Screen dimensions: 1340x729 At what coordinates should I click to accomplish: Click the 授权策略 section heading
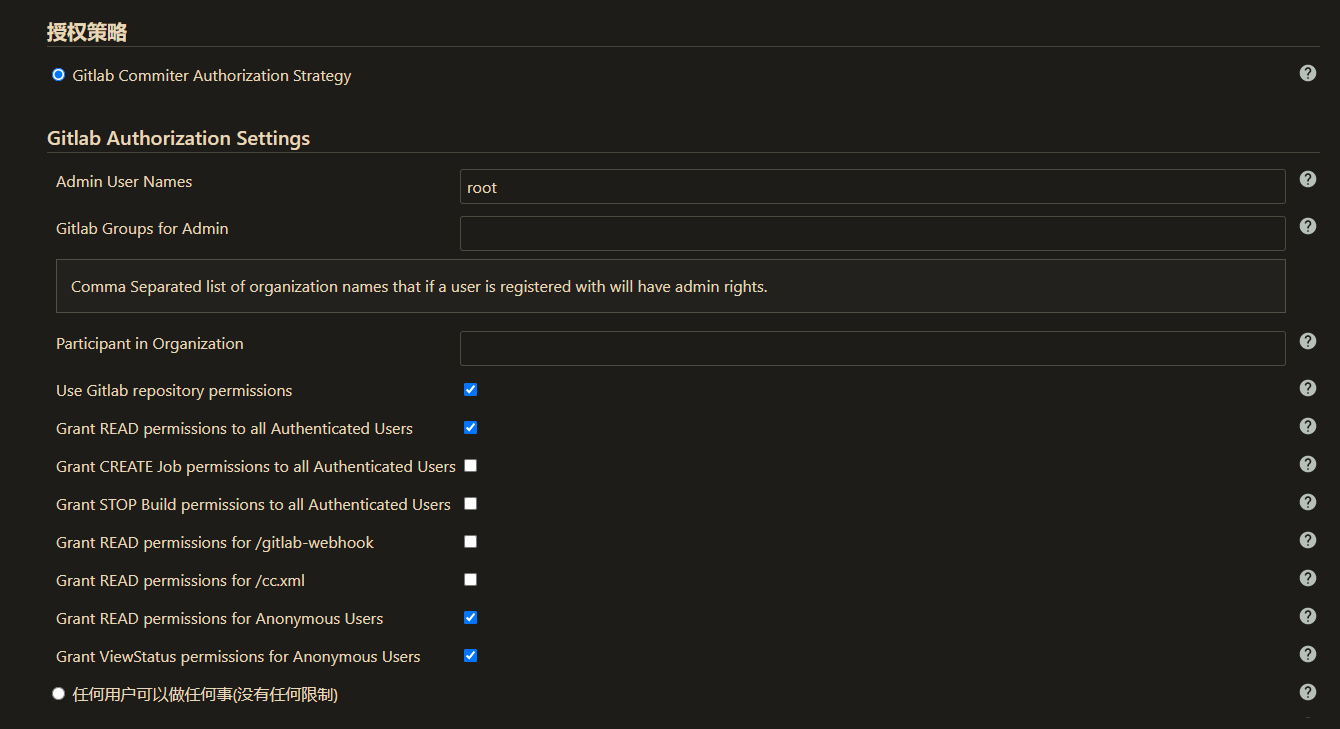(87, 32)
